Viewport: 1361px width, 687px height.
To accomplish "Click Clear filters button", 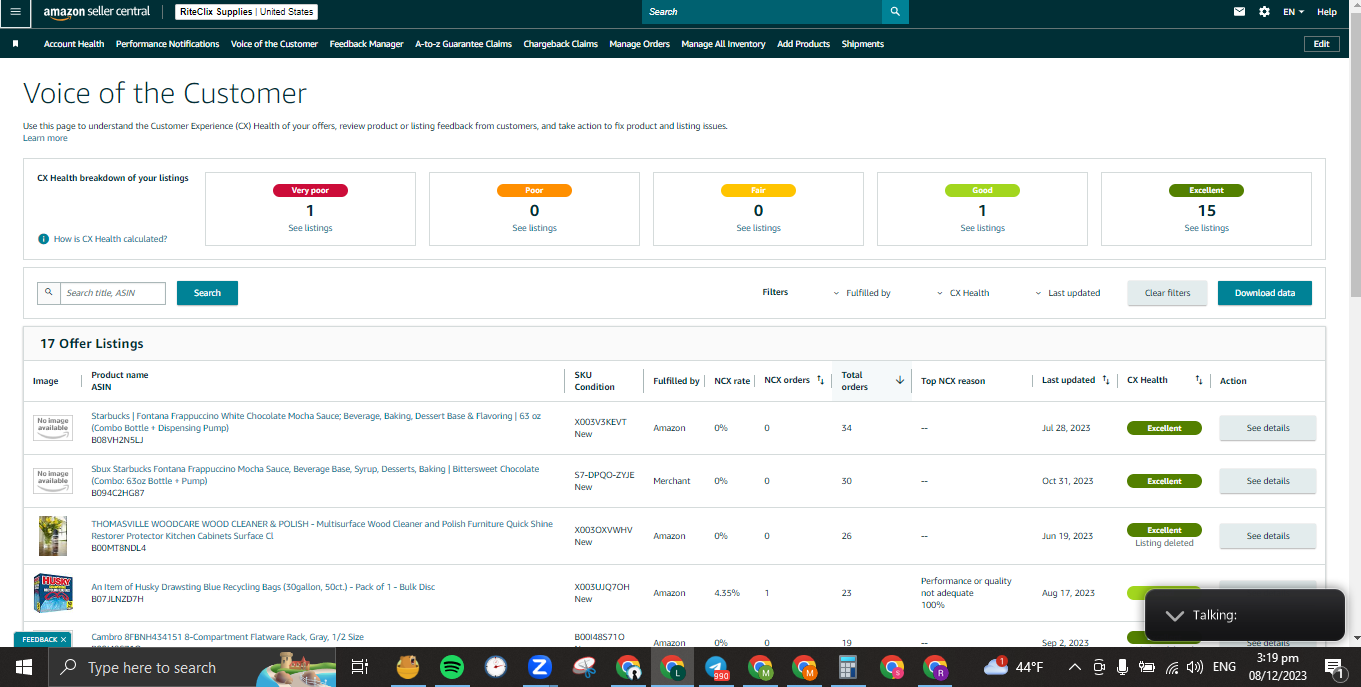I will pos(1167,293).
